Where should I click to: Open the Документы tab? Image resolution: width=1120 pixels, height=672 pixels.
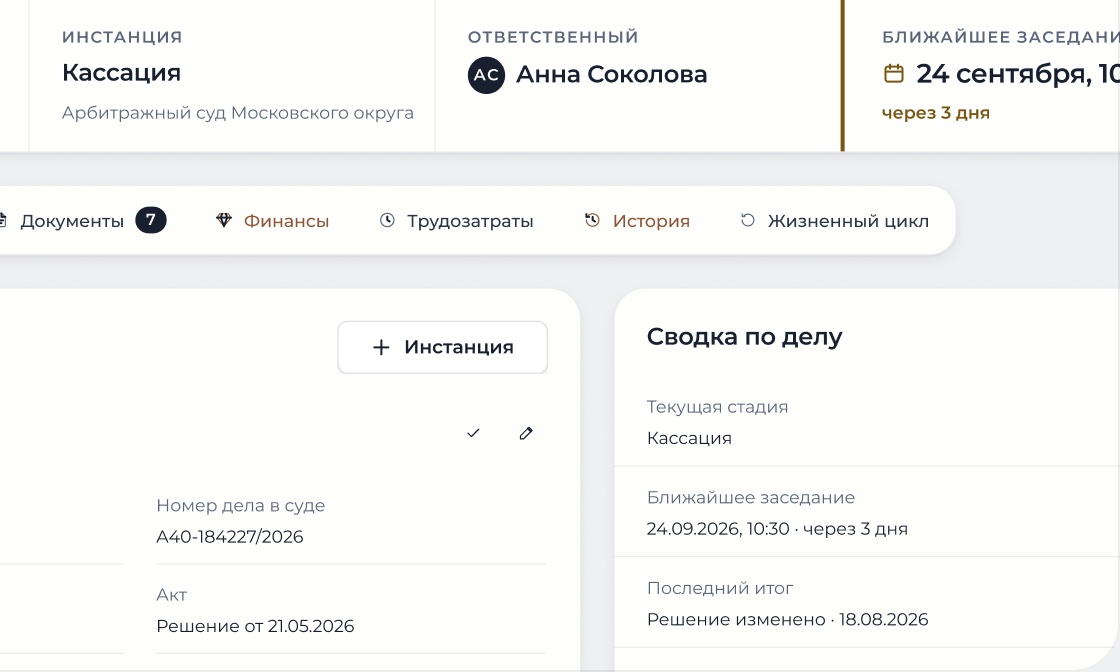point(81,221)
